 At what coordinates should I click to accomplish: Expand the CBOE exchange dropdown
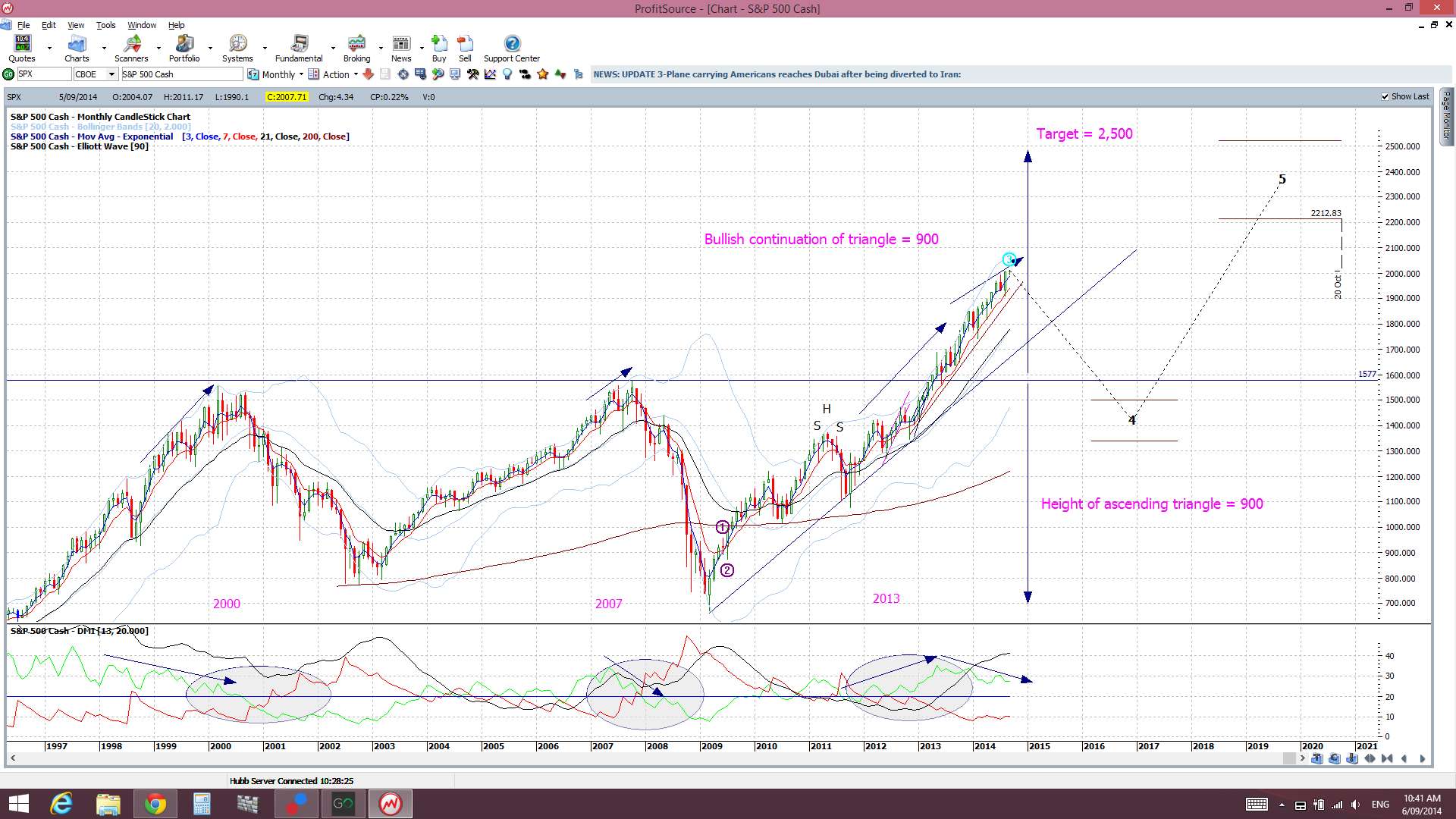coord(111,74)
